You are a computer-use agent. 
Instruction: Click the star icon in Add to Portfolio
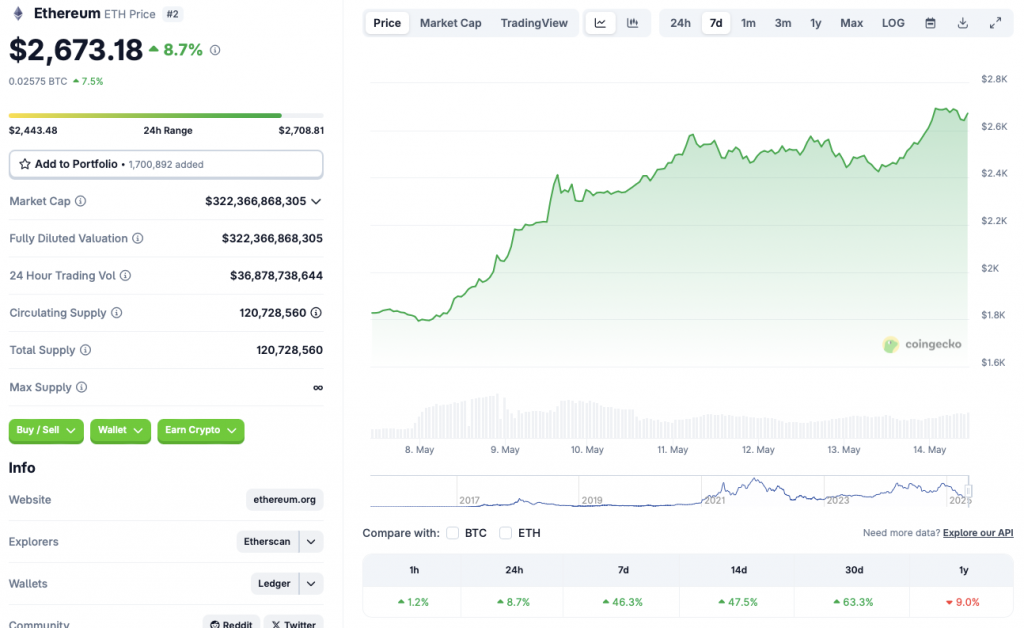[x=25, y=164]
